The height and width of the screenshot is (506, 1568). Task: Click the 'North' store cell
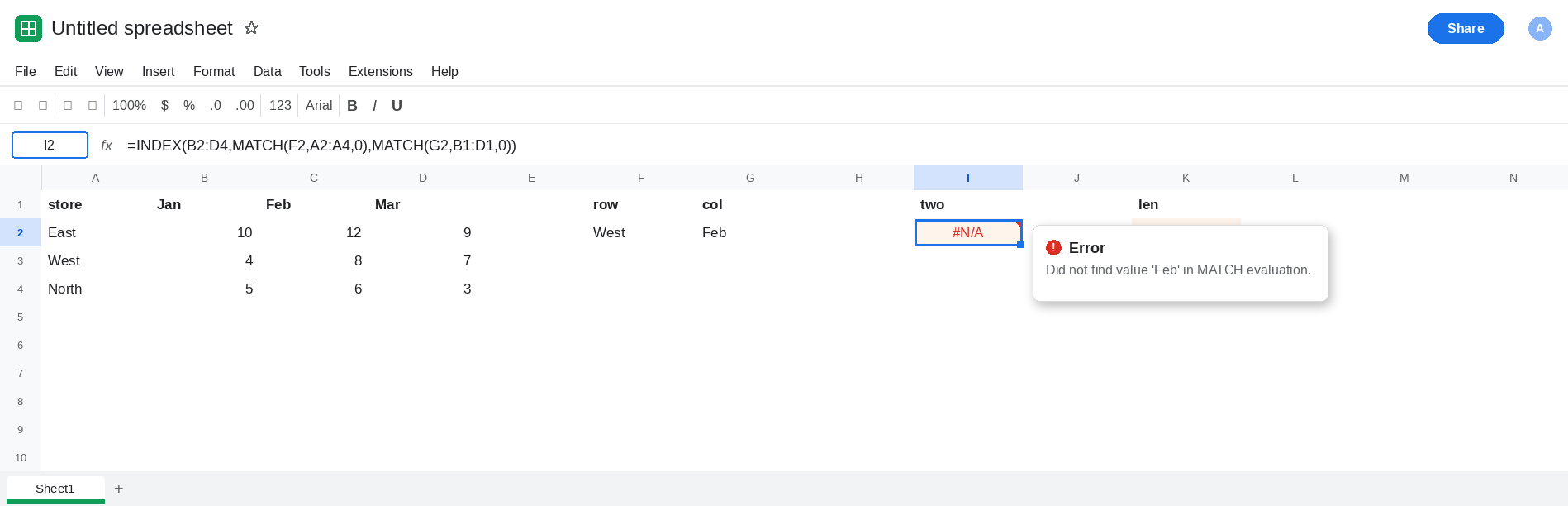point(96,289)
